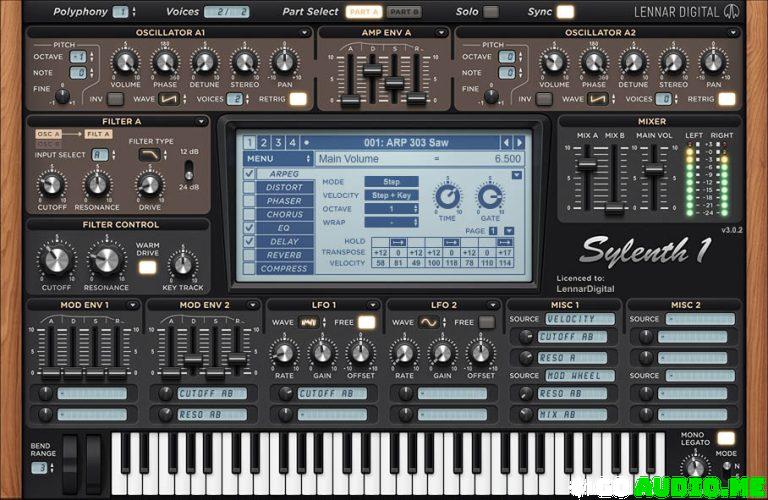Toggle the Sync button on top bar
Screen dimensions: 768x500
click(565, 12)
